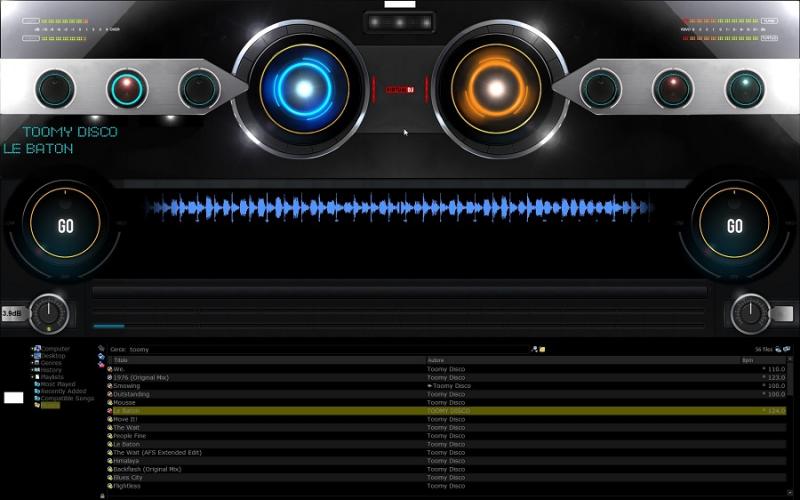The image size is (800, 500).
Task: Click the right deck gain knob
Action: [x=750, y=313]
